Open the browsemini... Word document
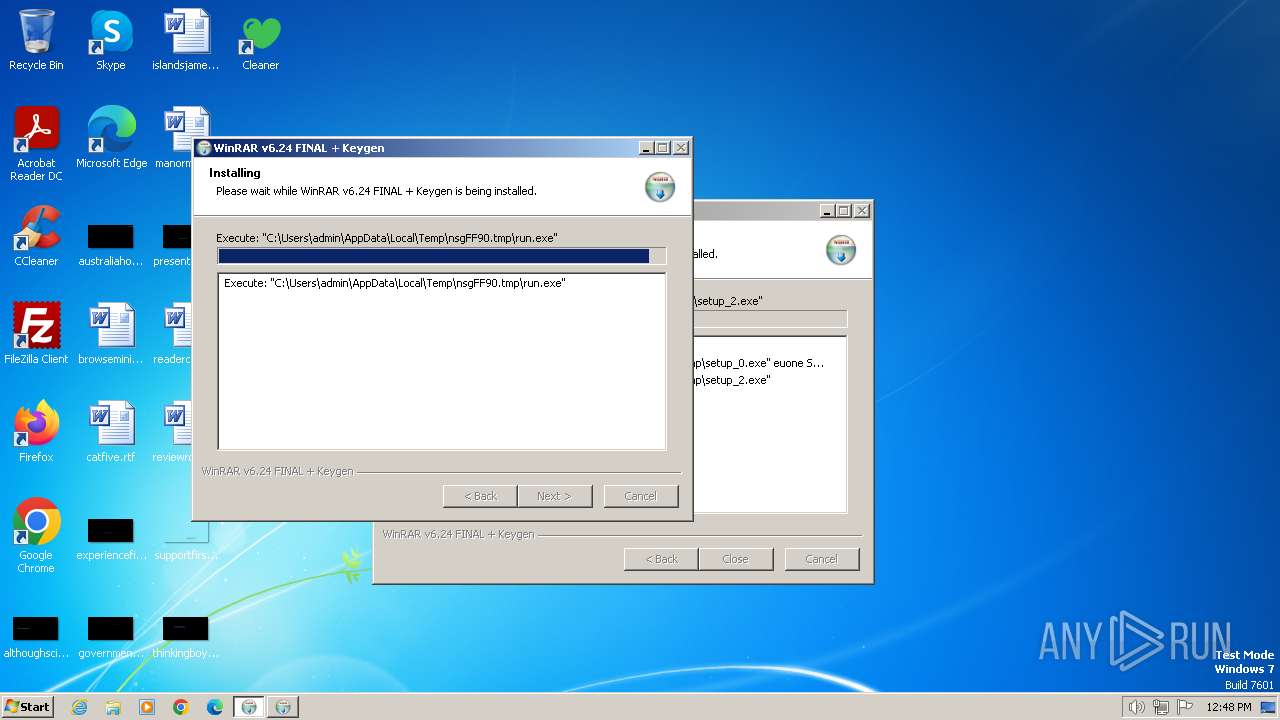This screenshot has height=720, width=1280. (x=110, y=334)
